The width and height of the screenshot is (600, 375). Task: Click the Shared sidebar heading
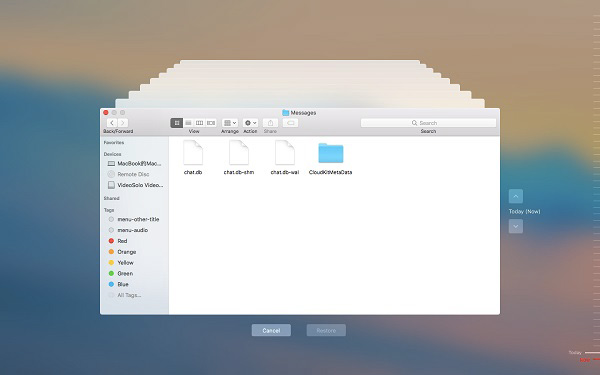point(111,198)
